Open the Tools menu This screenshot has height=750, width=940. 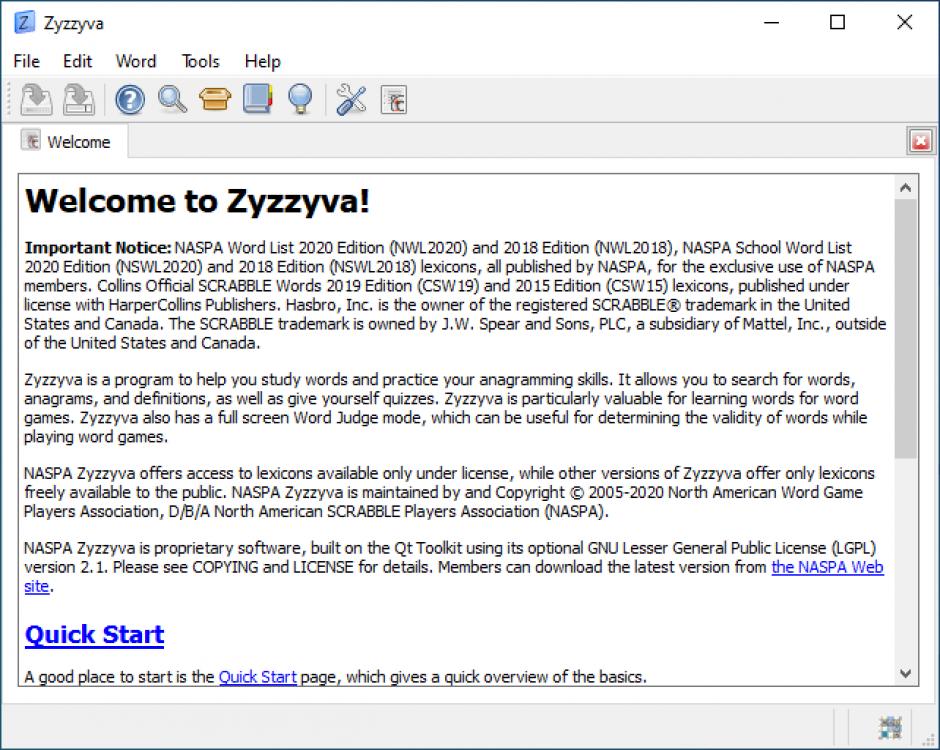point(201,61)
